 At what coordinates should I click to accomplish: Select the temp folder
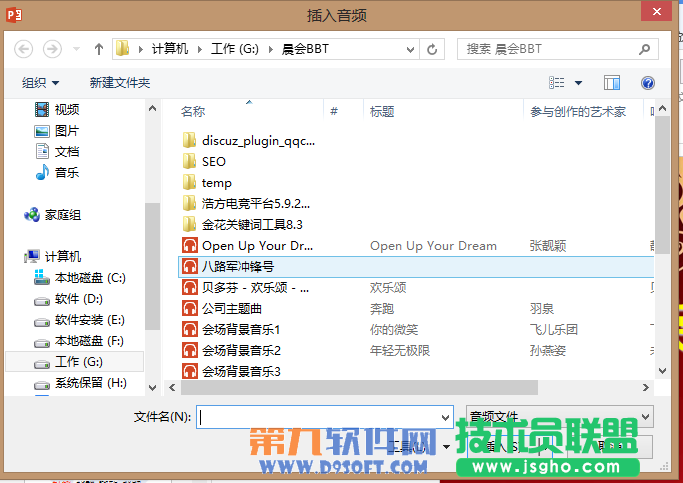[207, 182]
